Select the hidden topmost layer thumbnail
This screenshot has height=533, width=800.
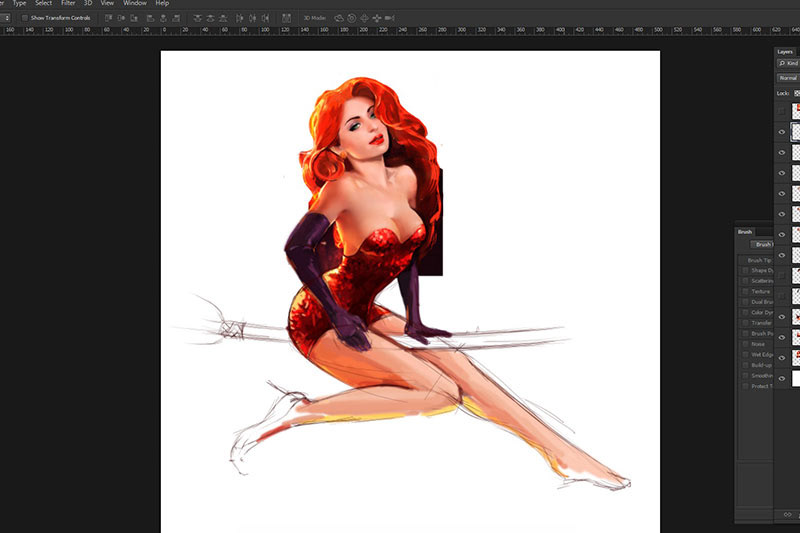click(x=796, y=111)
